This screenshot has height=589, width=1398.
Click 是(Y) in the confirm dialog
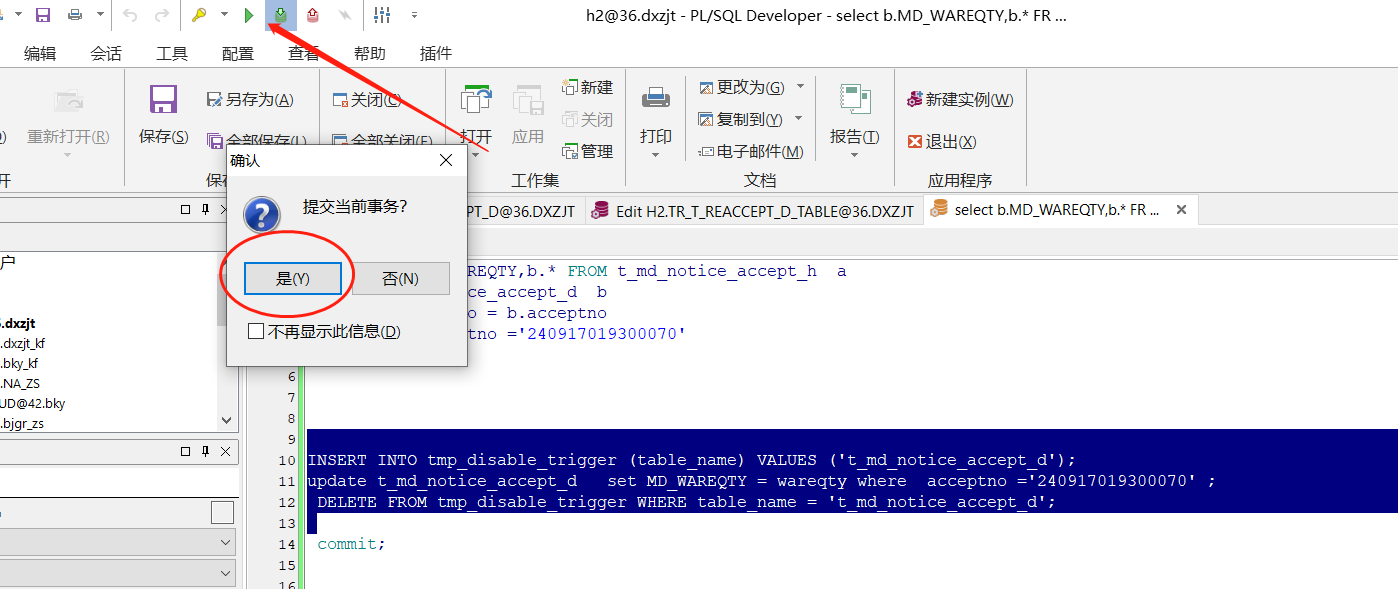[x=294, y=279]
